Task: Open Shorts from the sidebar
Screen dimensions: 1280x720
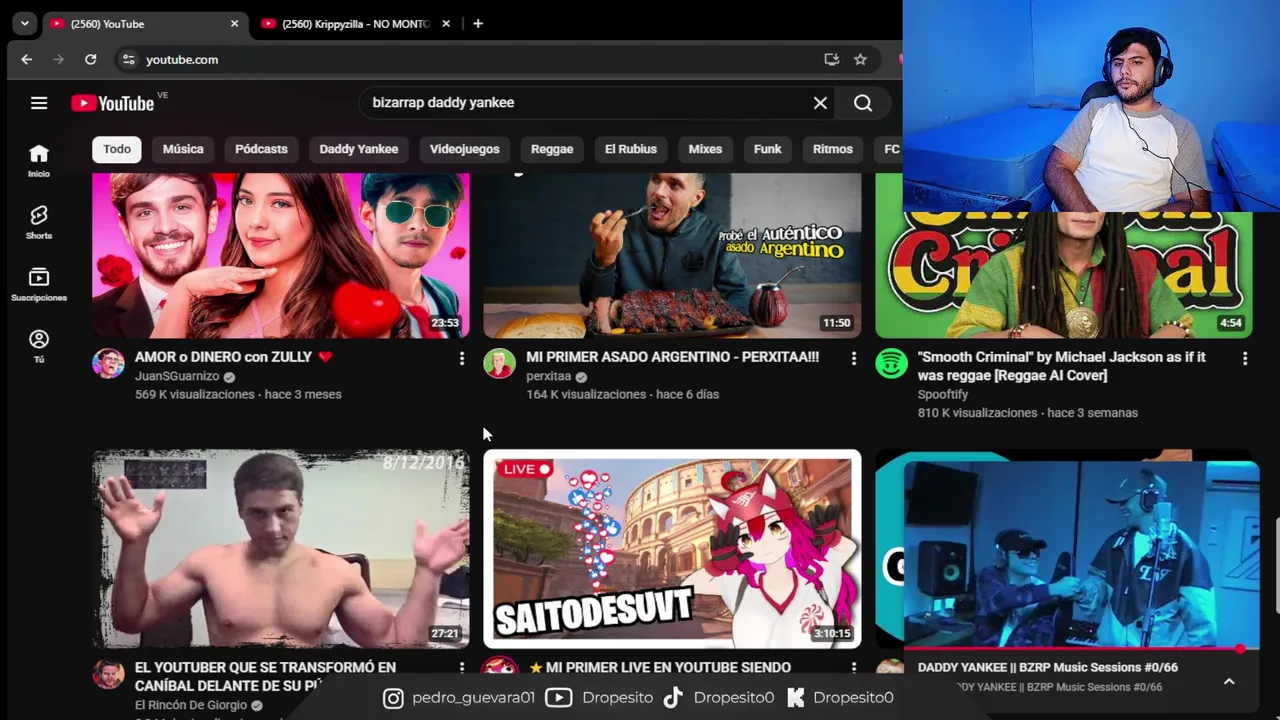Action: pos(39,222)
